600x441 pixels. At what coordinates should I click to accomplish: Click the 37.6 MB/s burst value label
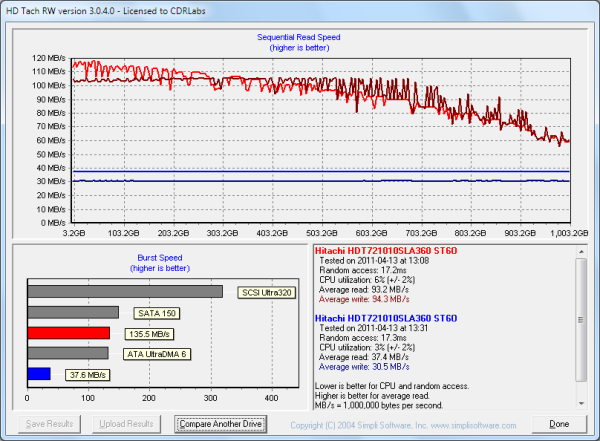pyautogui.click(x=86, y=375)
